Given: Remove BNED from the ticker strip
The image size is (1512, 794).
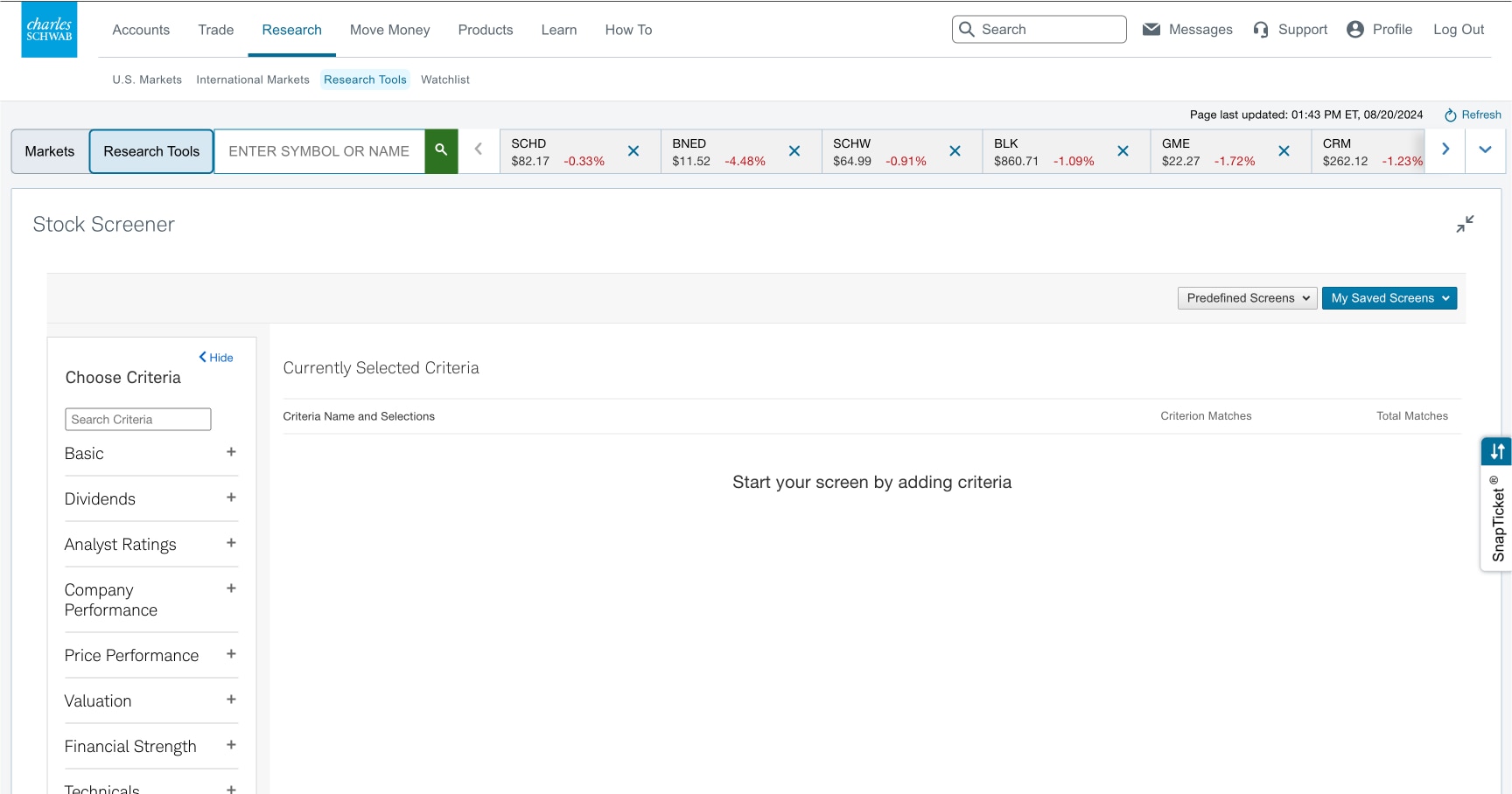Looking at the screenshot, I should (x=794, y=151).
